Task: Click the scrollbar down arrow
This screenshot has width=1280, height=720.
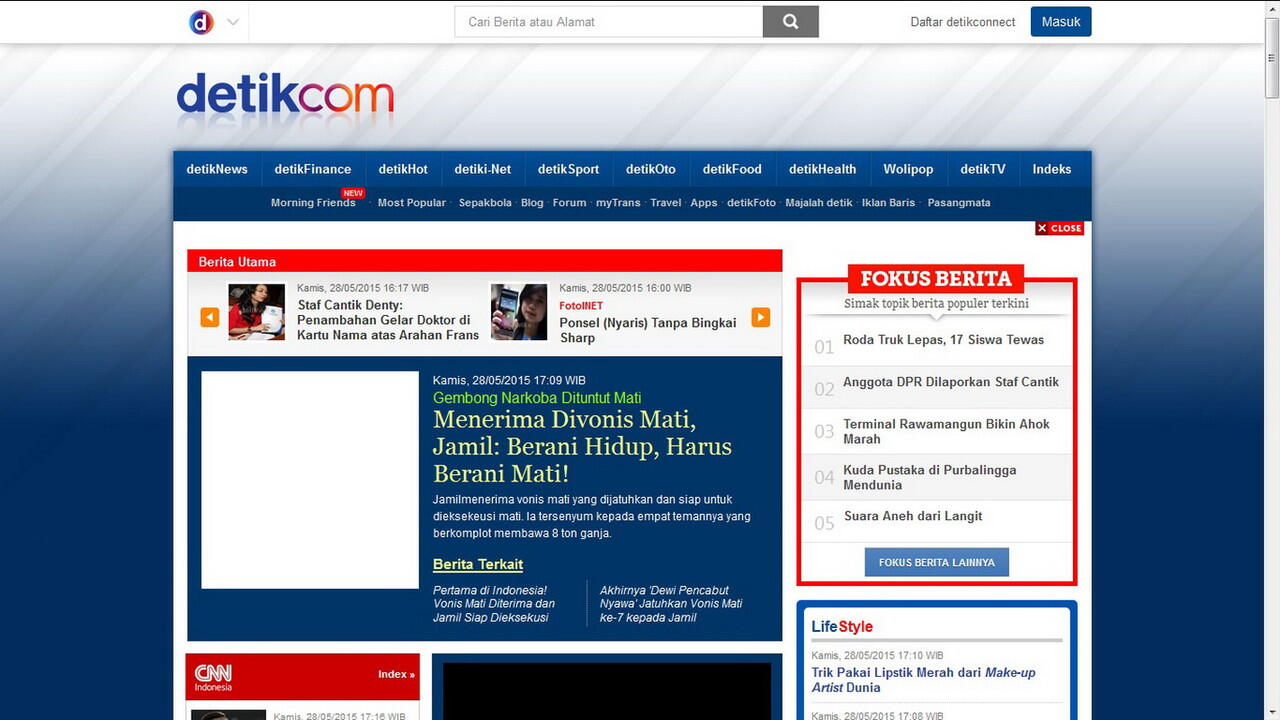Action: pos(1272,712)
